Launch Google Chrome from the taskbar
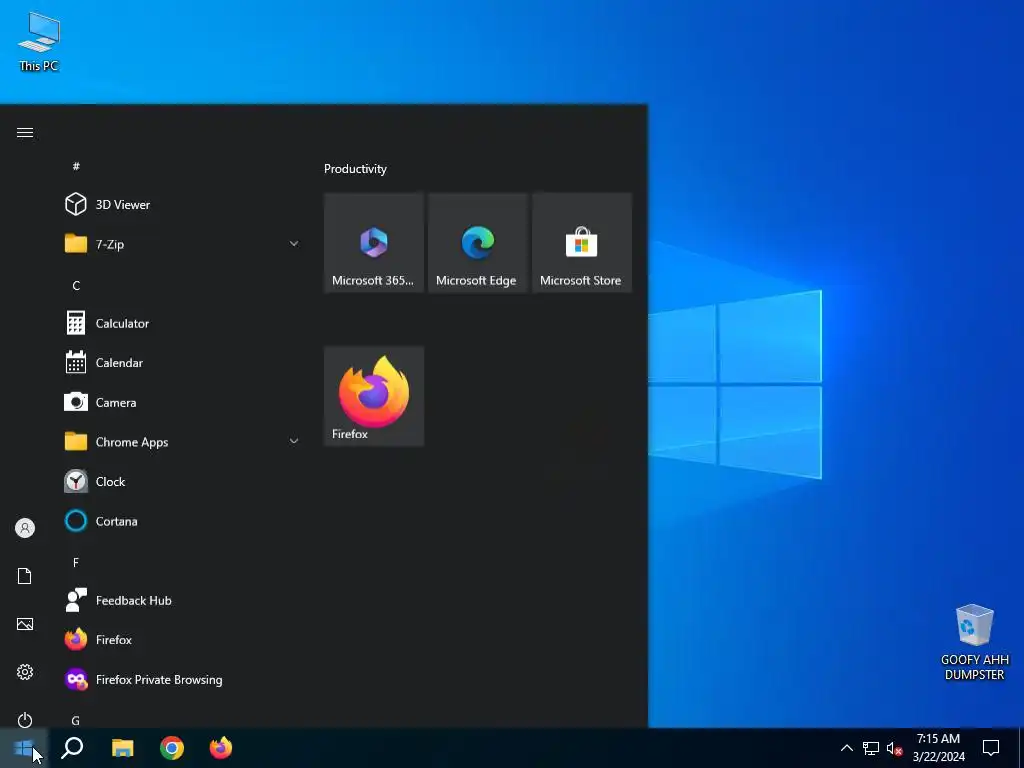The height and width of the screenshot is (768, 1024). click(172, 748)
